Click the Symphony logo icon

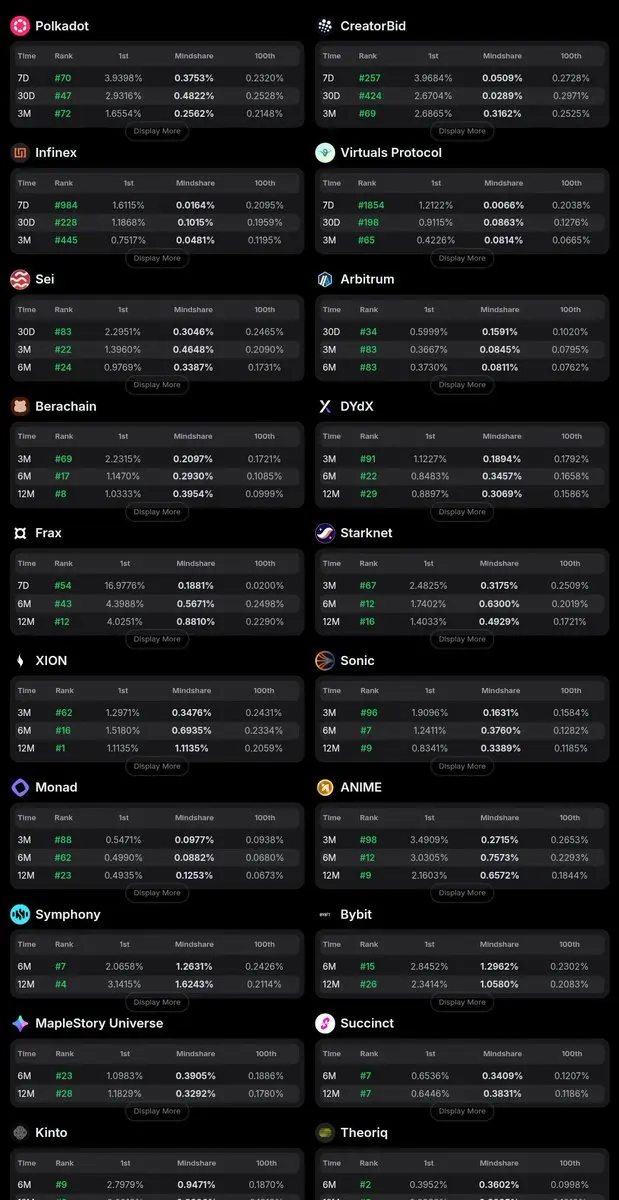pos(20,914)
